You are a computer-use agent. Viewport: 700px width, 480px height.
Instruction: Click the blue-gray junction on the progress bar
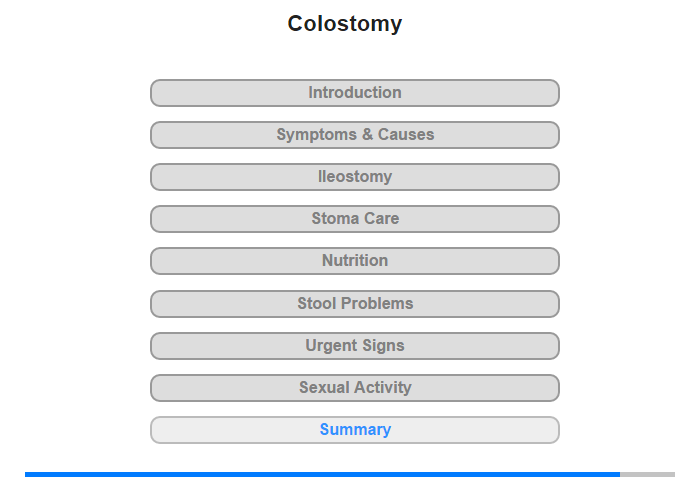pyautogui.click(x=620, y=474)
